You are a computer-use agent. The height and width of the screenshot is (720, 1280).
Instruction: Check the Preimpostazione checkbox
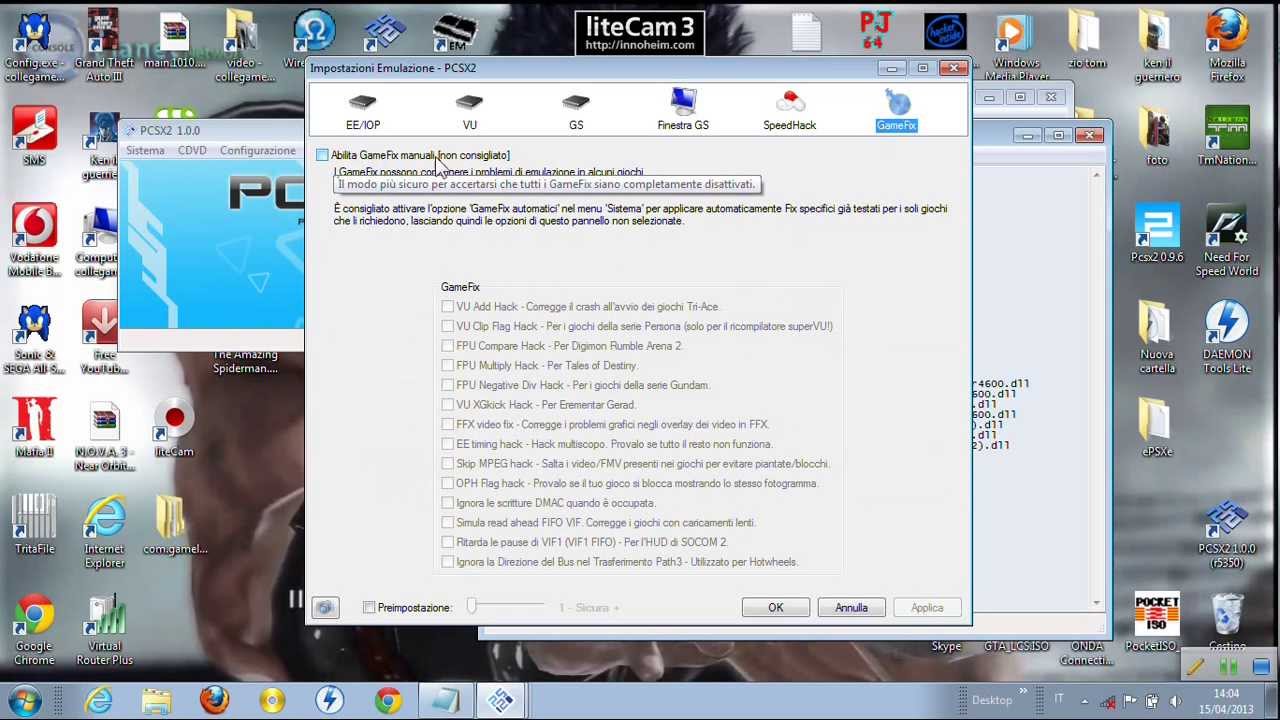tap(369, 608)
